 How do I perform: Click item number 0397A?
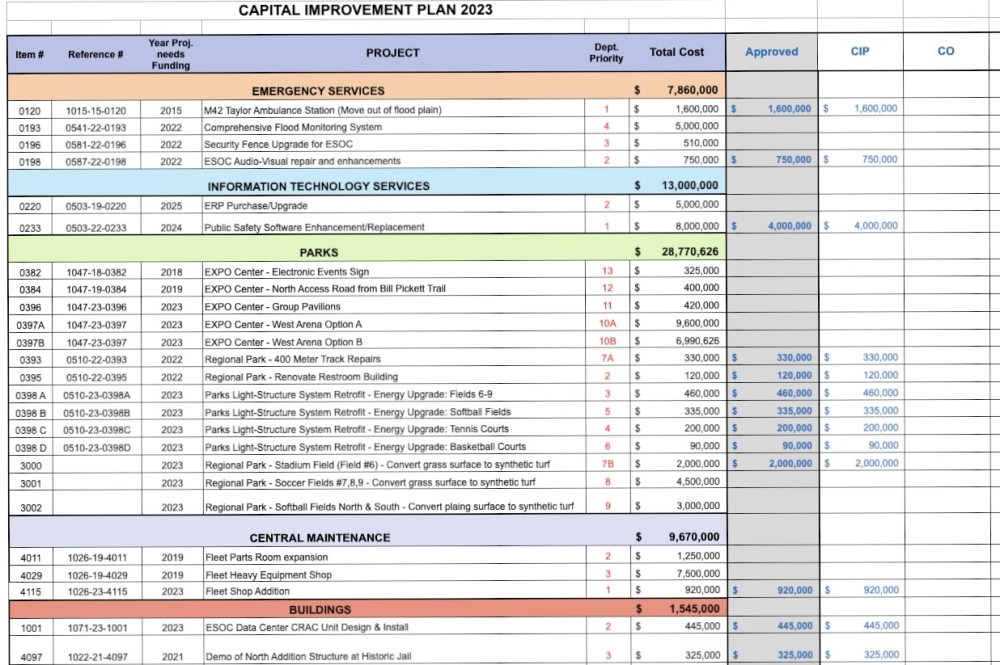coord(31,325)
